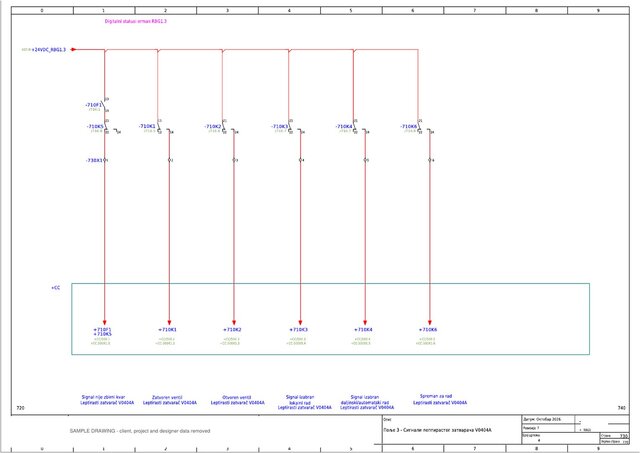Select the red arrowhead above +710K6
The image size is (640, 453).
click(429, 322)
